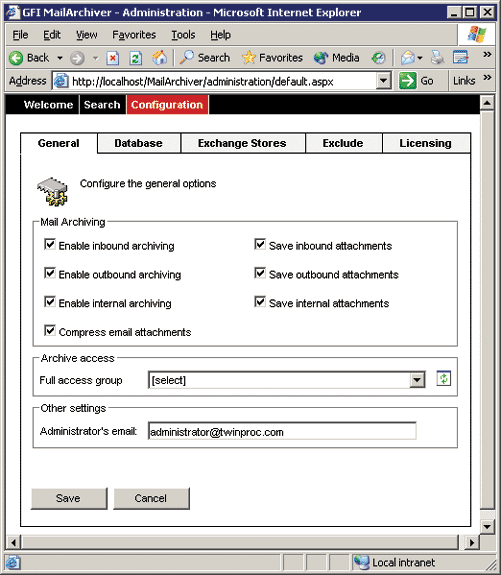Click the Windows flag logo

click(x=476, y=34)
